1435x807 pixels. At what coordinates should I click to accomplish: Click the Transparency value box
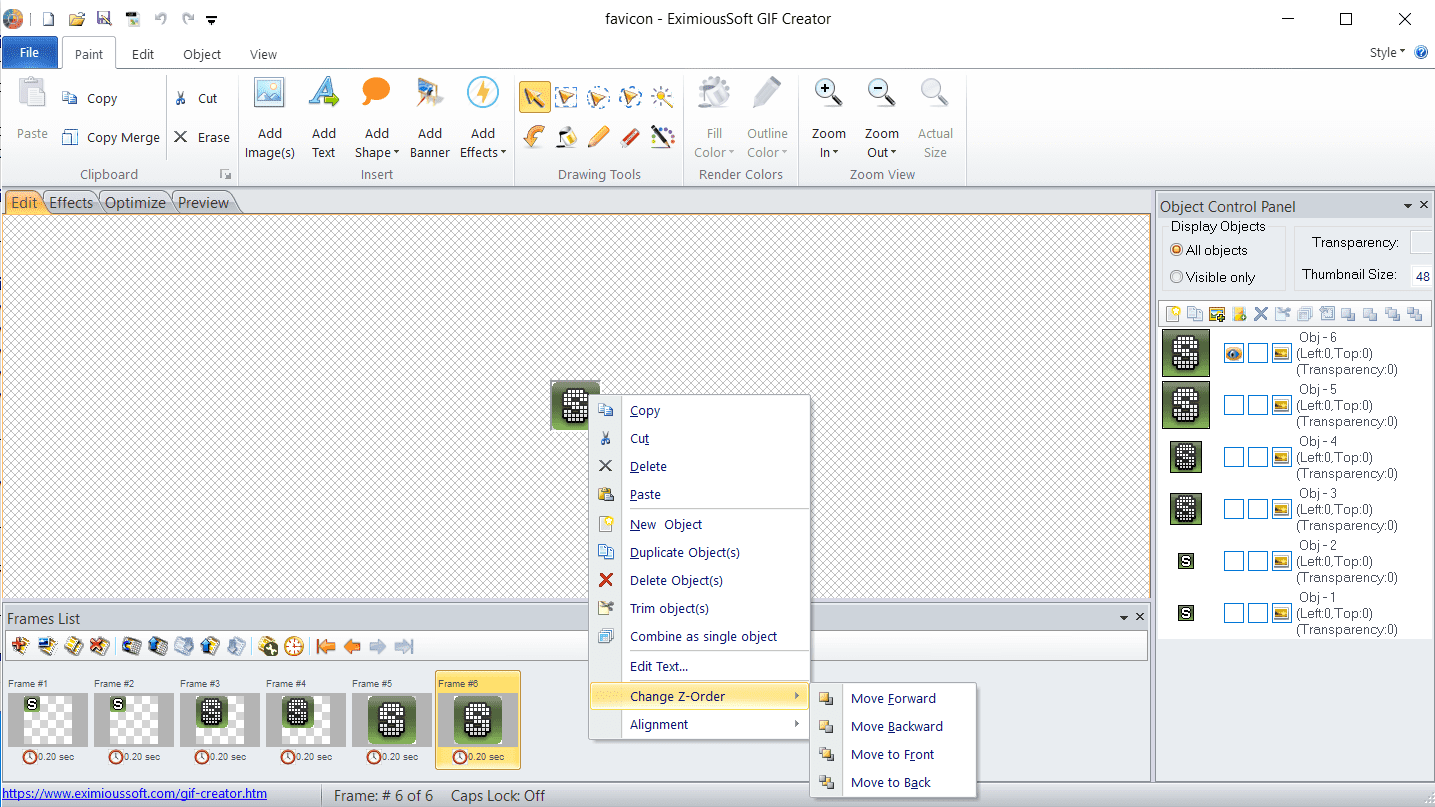pyautogui.click(x=1421, y=243)
